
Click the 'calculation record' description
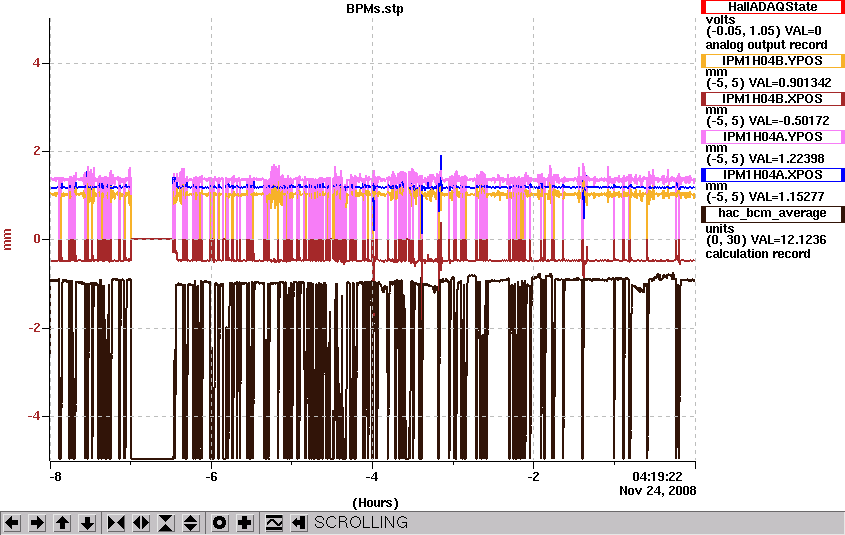[x=758, y=254]
